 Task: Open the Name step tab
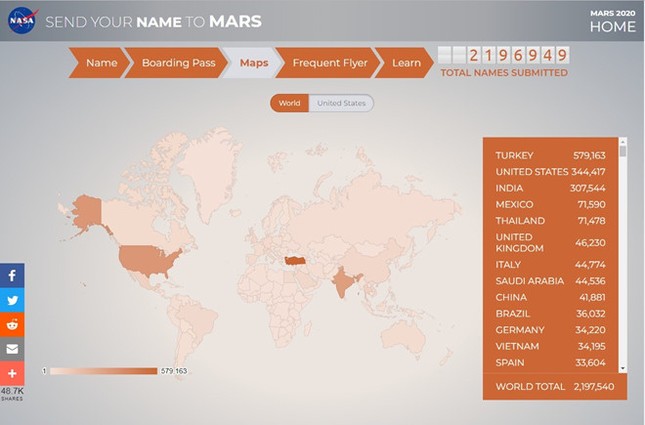(100, 63)
